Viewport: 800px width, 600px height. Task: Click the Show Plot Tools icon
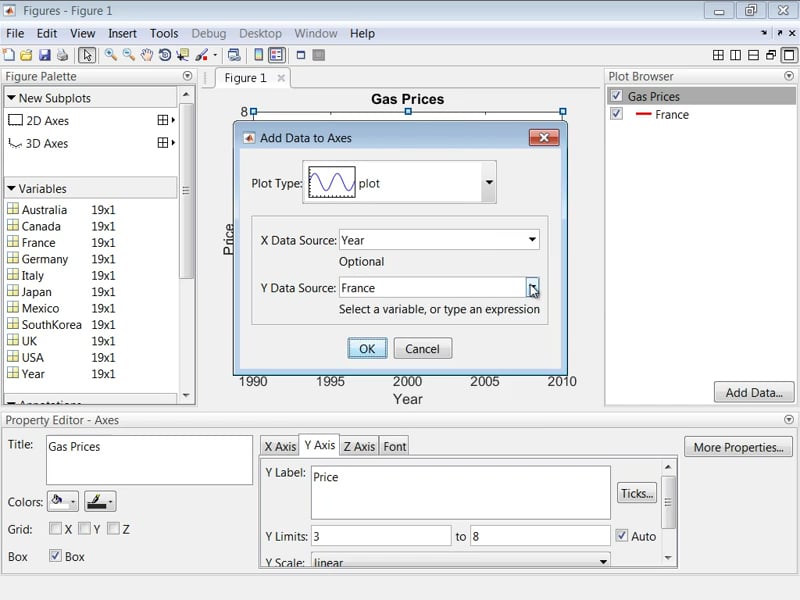pyautogui.click(x=319, y=55)
